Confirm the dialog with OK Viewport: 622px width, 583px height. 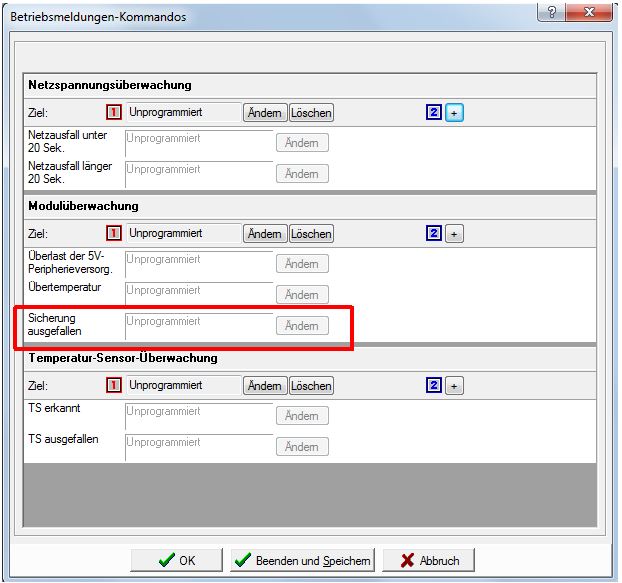tap(177, 561)
